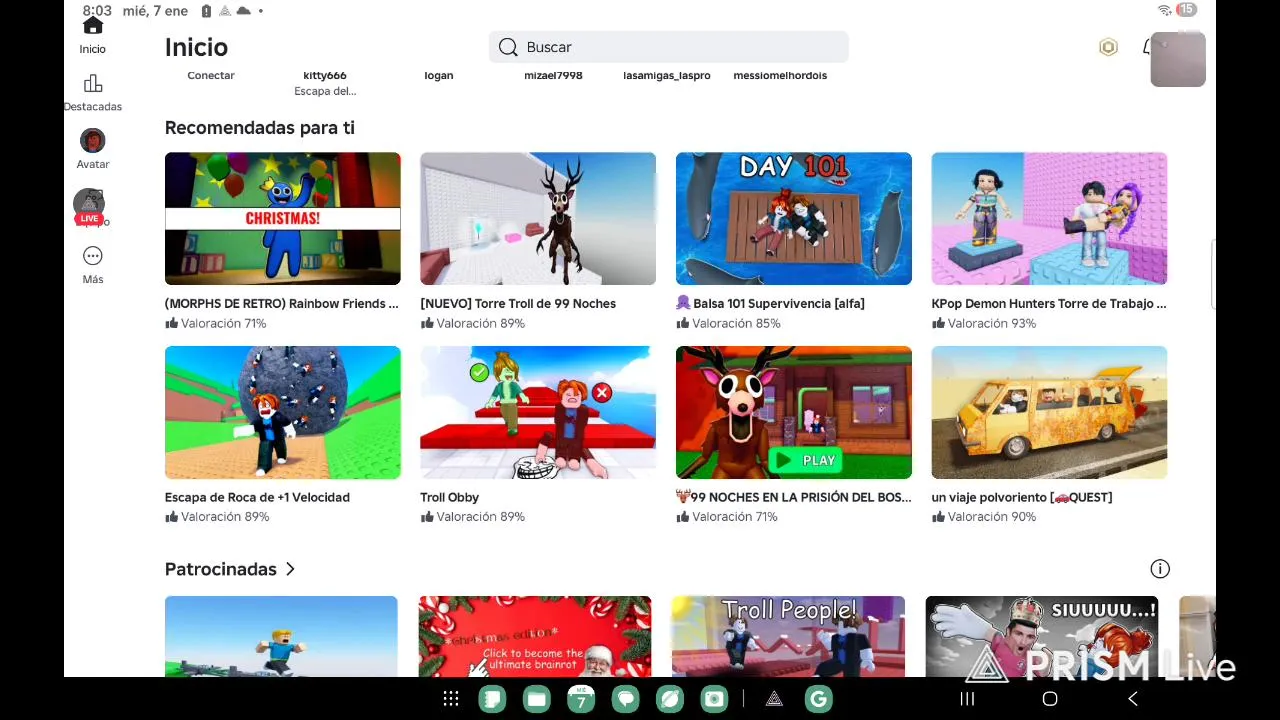Open KPop Demon Hunters Torre thumbnail
The width and height of the screenshot is (1280, 720).
pyautogui.click(x=1049, y=218)
